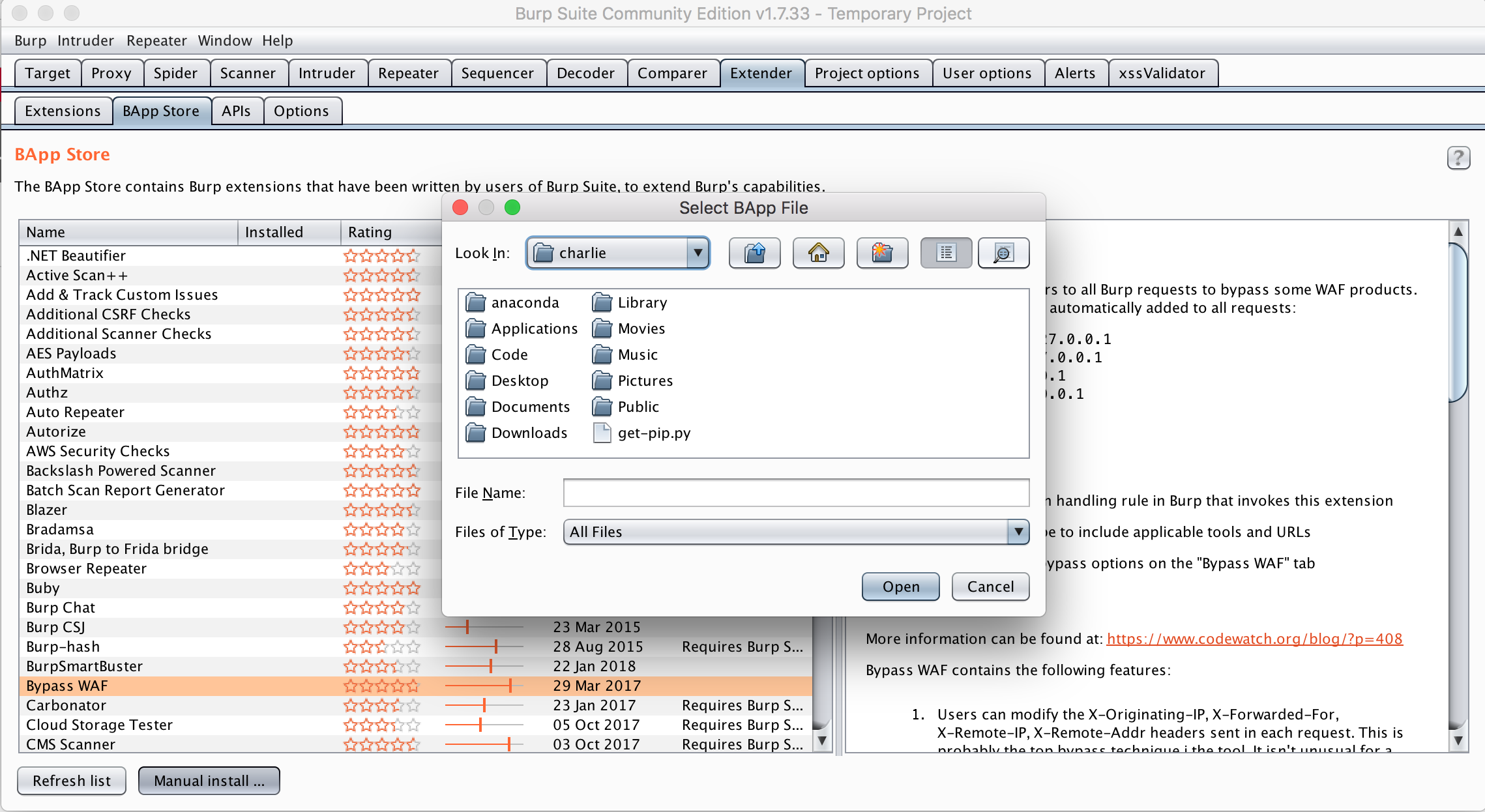
Task: Click the Extender tab in Burp Suite
Action: point(762,73)
